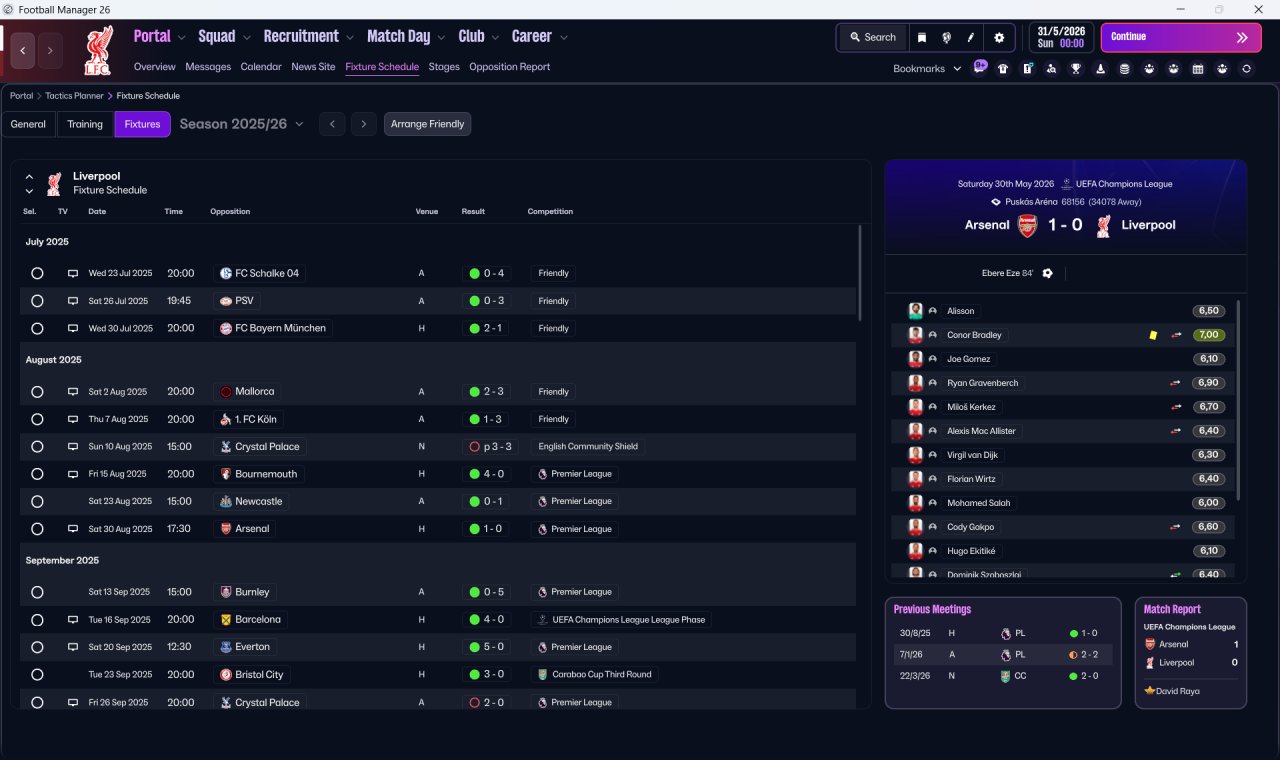Open the Bookmarks dropdown

coord(927,69)
